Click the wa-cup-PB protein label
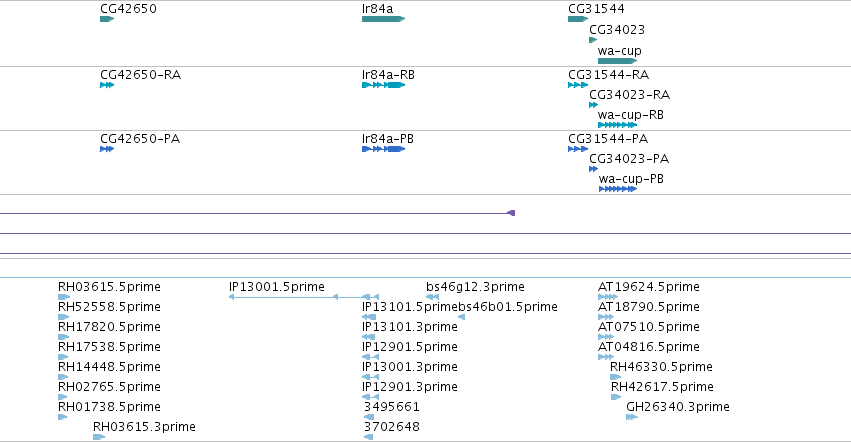This screenshot has height=442, width=851. 631,179
